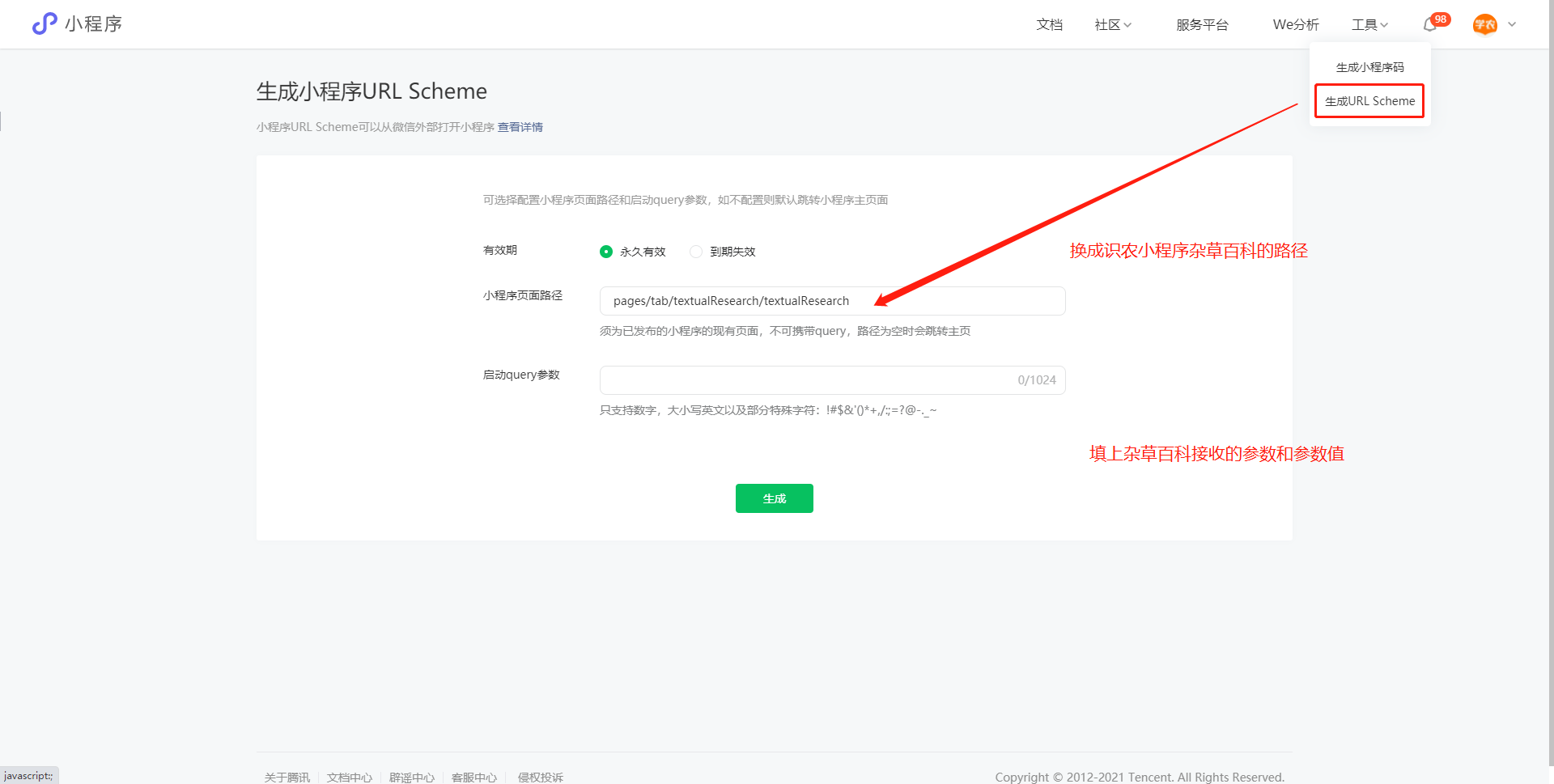The height and width of the screenshot is (784, 1554).
Task: Open the 服务平台 navigation item
Action: pyautogui.click(x=1203, y=24)
